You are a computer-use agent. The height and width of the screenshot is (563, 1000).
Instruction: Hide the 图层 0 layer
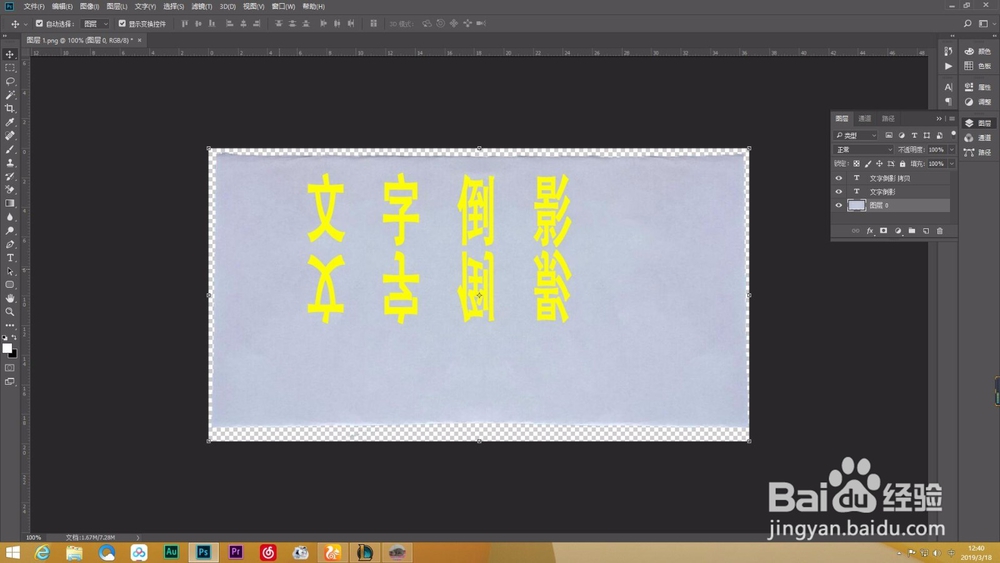839,205
